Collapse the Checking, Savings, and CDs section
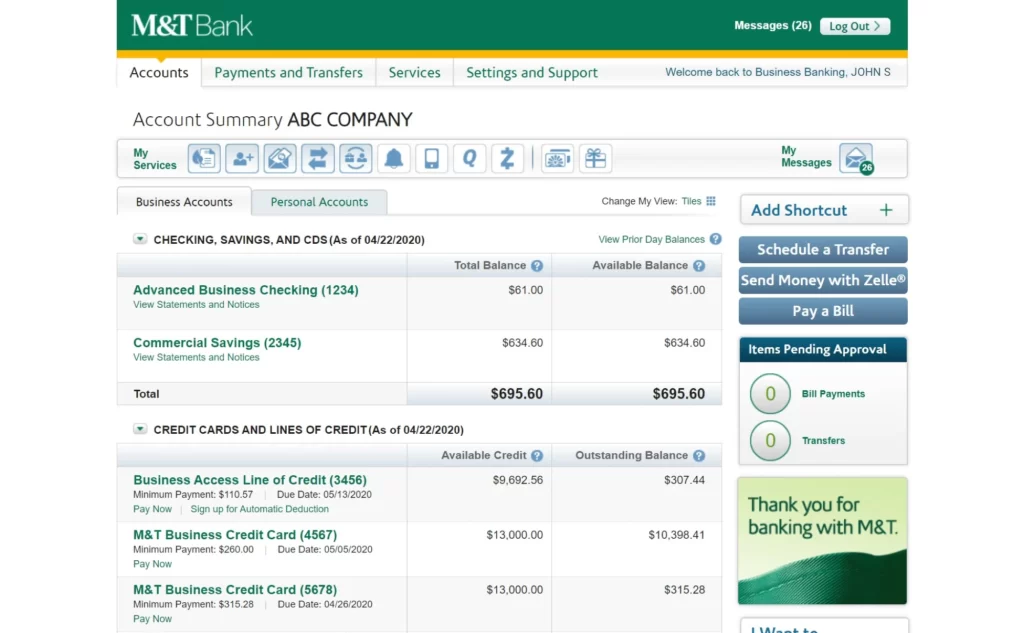Image resolution: width=1024 pixels, height=633 pixels. 140,239
